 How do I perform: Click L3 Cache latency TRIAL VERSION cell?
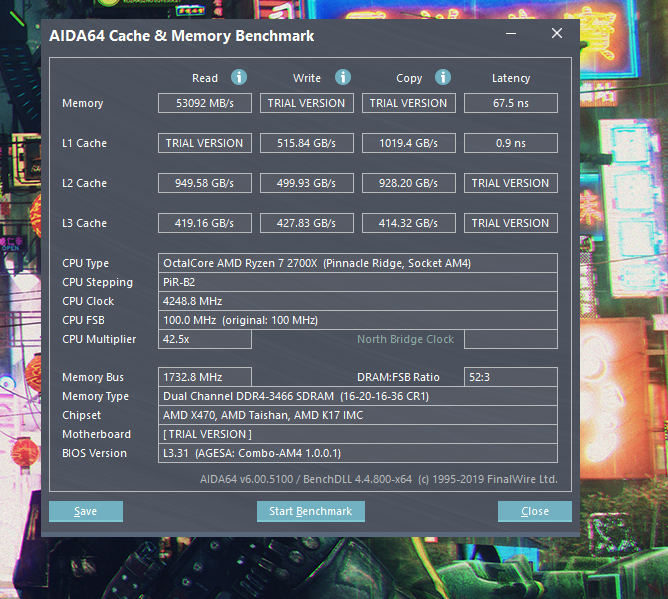coord(511,223)
